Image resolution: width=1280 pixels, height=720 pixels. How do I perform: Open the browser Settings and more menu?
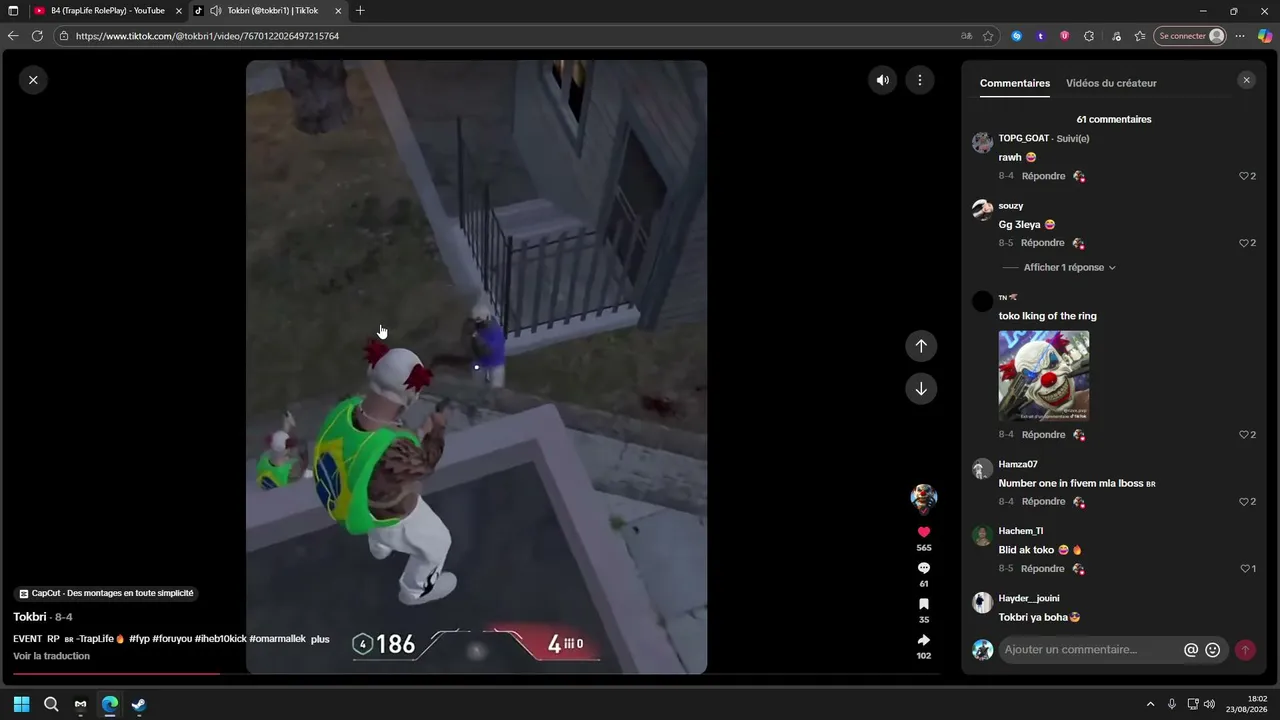click(x=1240, y=36)
